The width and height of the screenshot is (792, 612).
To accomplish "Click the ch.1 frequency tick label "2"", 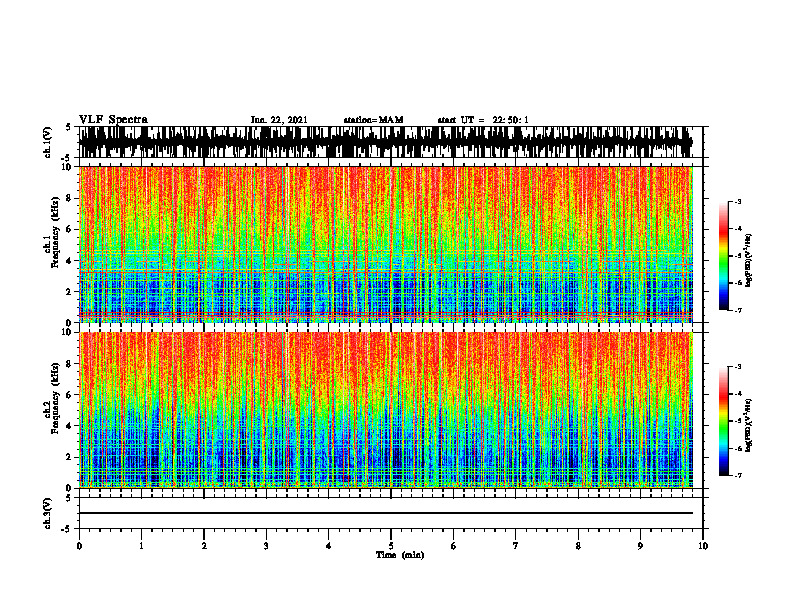I will pyautogui.click(x=69, y=292).
